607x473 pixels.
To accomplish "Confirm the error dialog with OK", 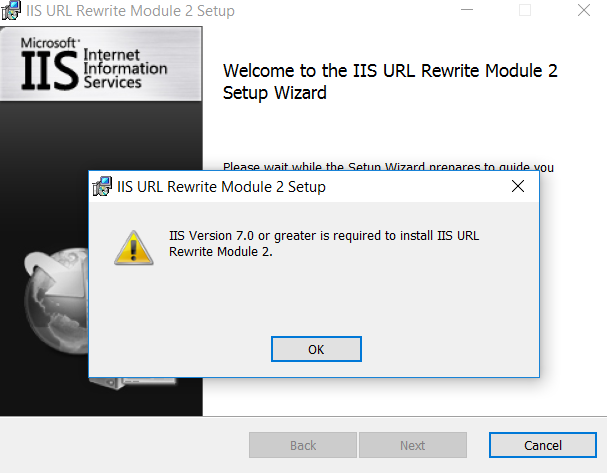I will point(316,349).
